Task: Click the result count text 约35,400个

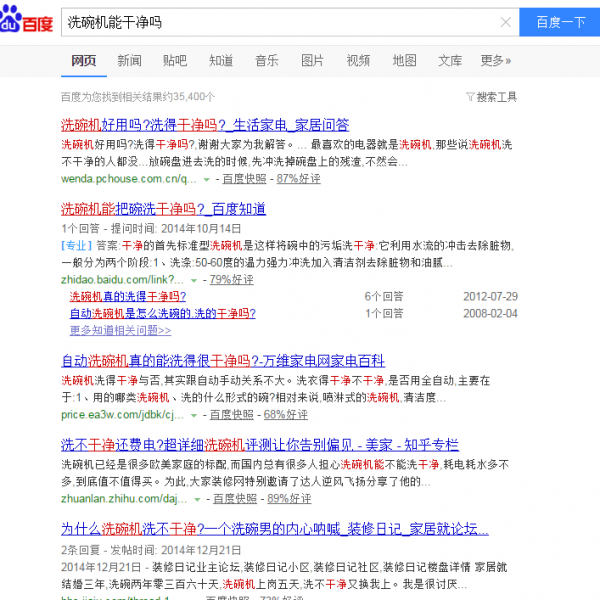Action: pos(188,97)
